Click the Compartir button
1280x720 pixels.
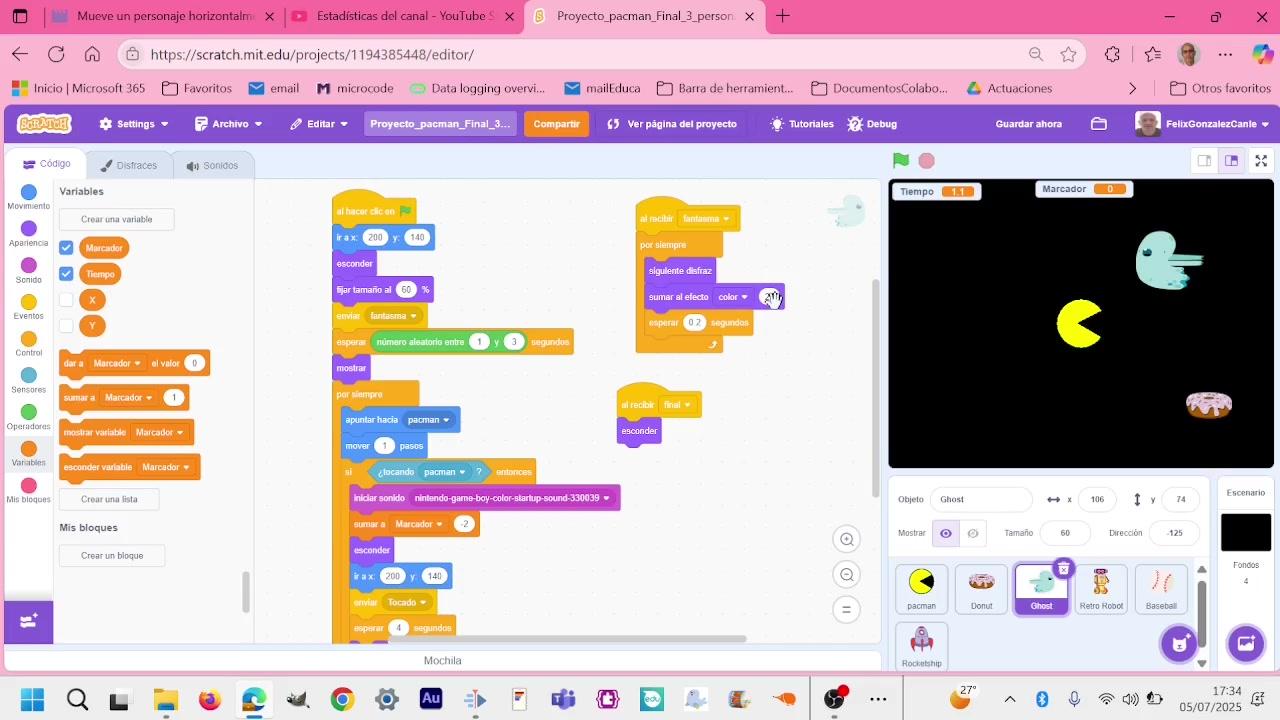click(x=556, y=124)
